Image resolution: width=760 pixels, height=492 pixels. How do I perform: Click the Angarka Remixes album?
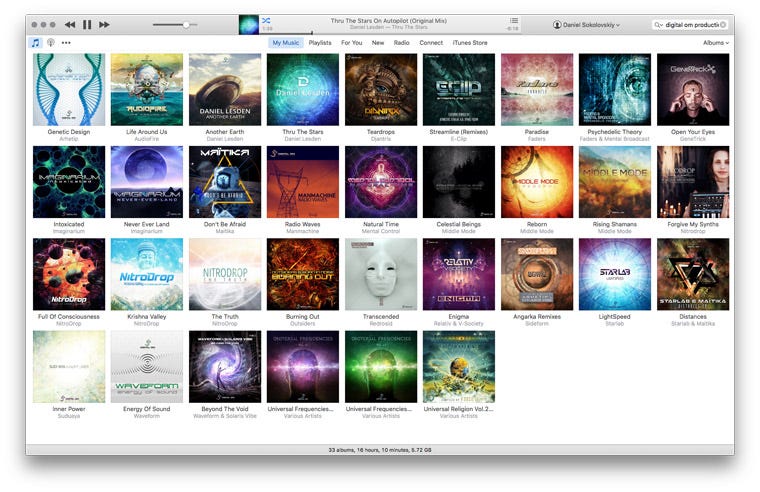[537, 274]
